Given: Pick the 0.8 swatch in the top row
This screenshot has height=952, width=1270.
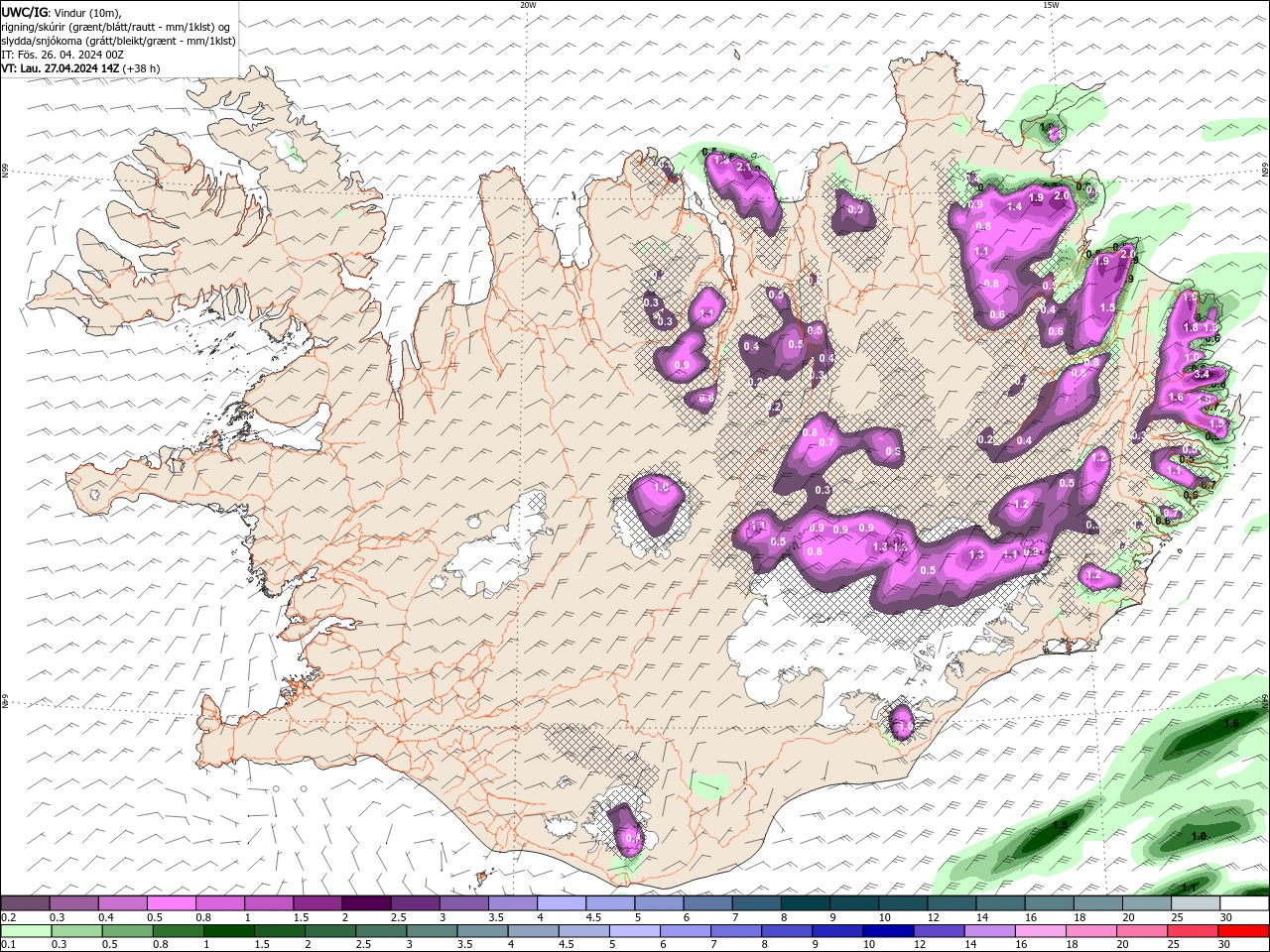Looking at the screenshot, I should tap(219, 903).
